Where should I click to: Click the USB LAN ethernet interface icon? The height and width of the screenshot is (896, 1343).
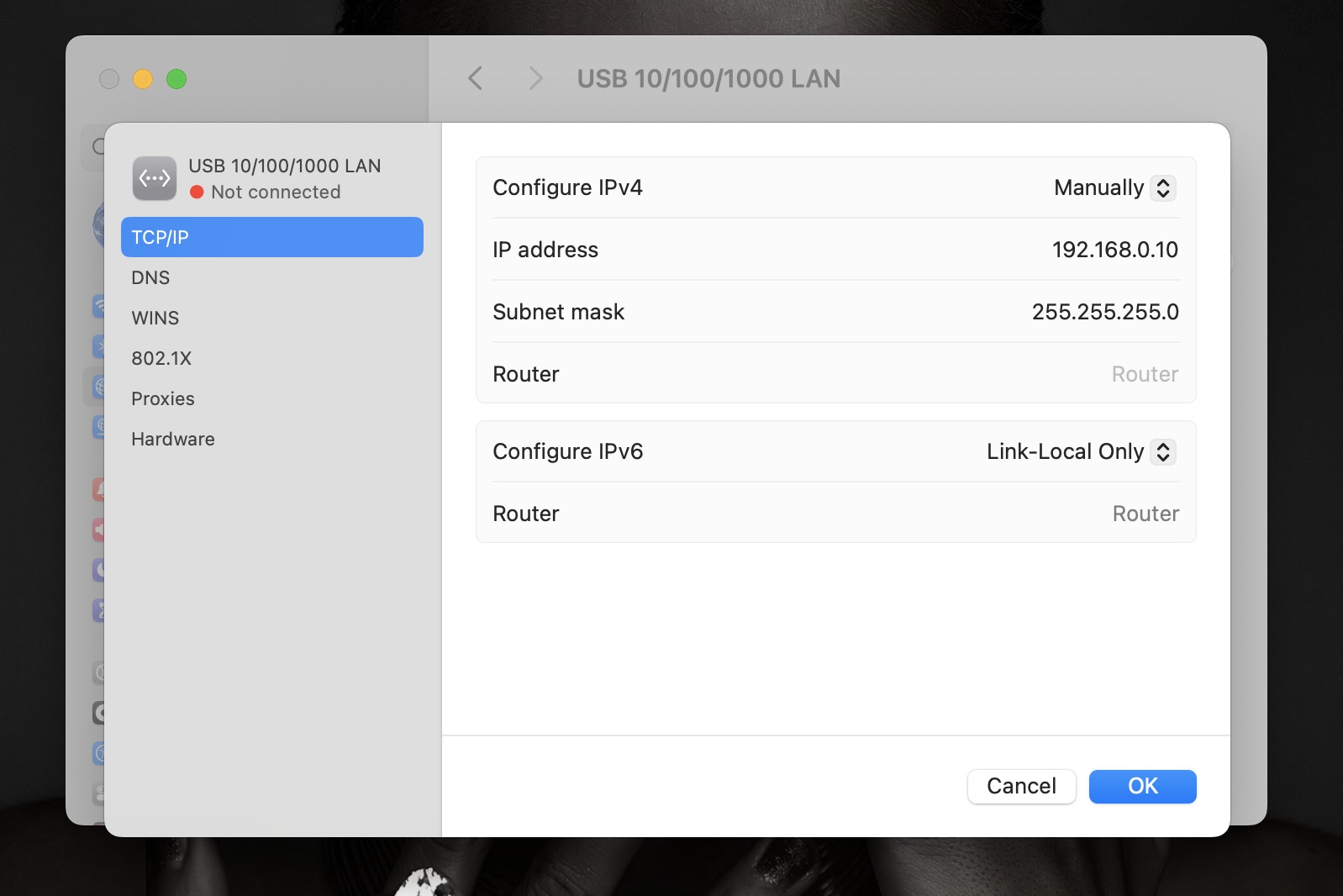[155, 178]
